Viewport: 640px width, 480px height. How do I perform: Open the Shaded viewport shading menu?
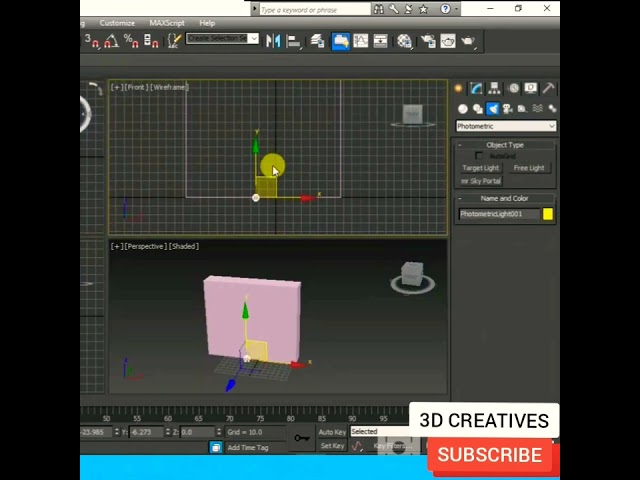tap(184, 246)
